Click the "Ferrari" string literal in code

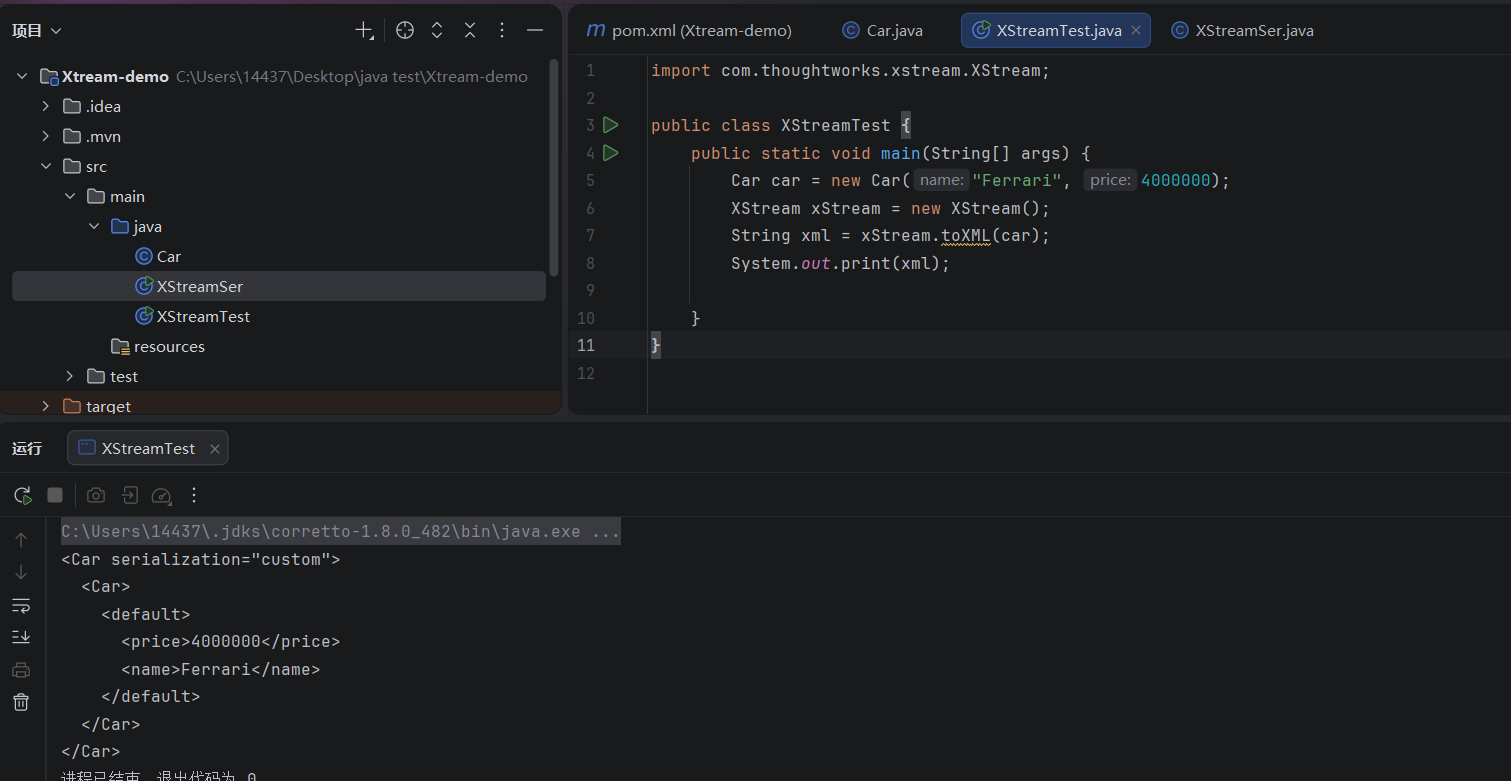click(1016, 181)
